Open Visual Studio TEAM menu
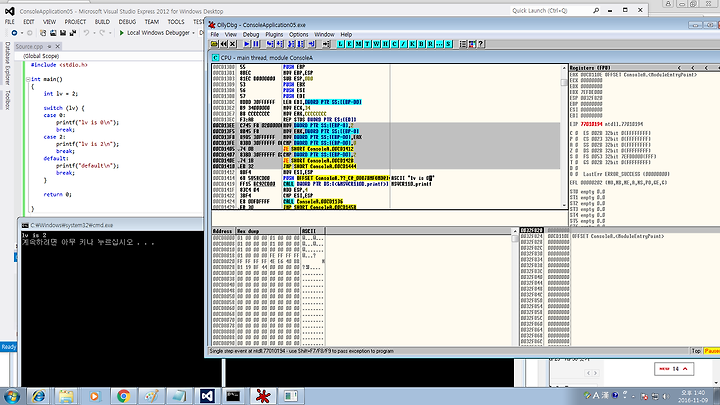Image resolution: width=720 pixels, height=405 pixels. (x=152, y=22)
